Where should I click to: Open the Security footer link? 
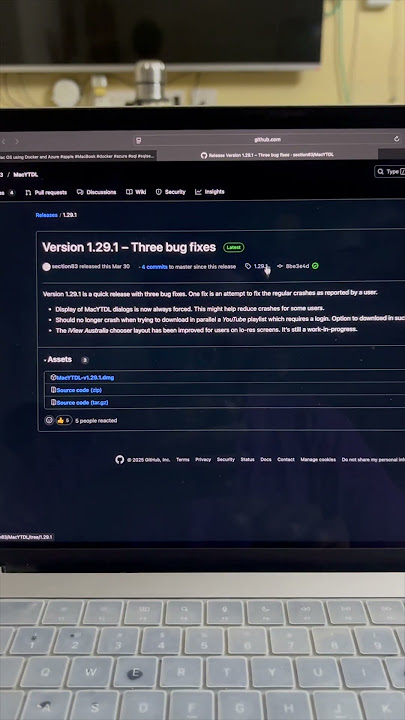(x=226, y=460)
